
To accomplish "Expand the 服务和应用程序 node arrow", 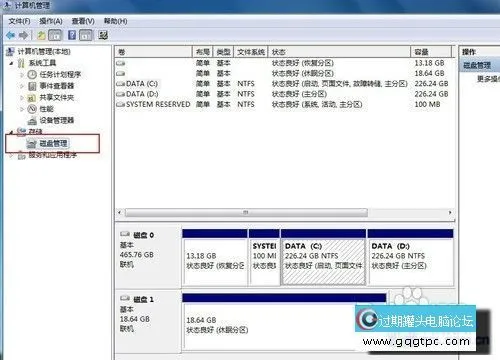I will [12, 155].
